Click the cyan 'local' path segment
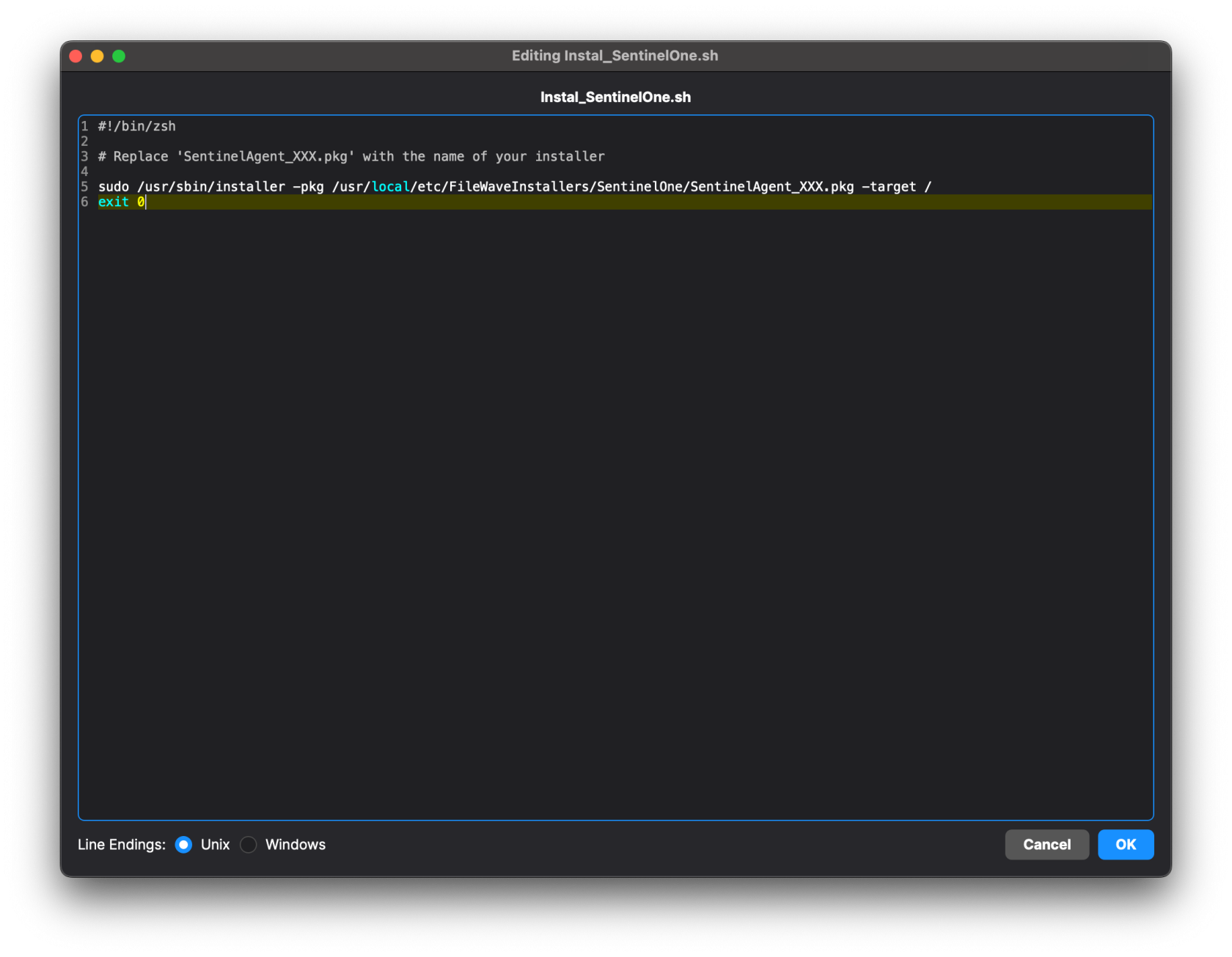Image resolution: width=1232 pixels, height=957 pixels. pos(390,187)
